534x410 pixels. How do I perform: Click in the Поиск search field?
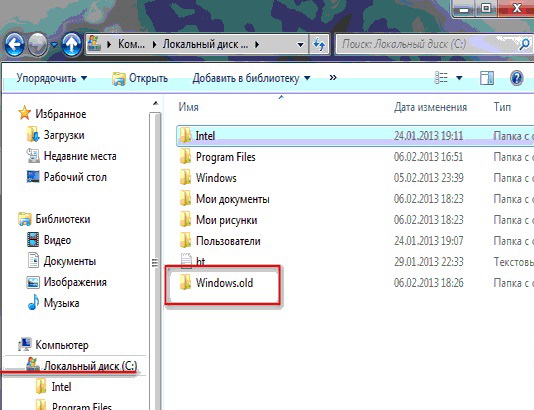click(x=427, y=44)
